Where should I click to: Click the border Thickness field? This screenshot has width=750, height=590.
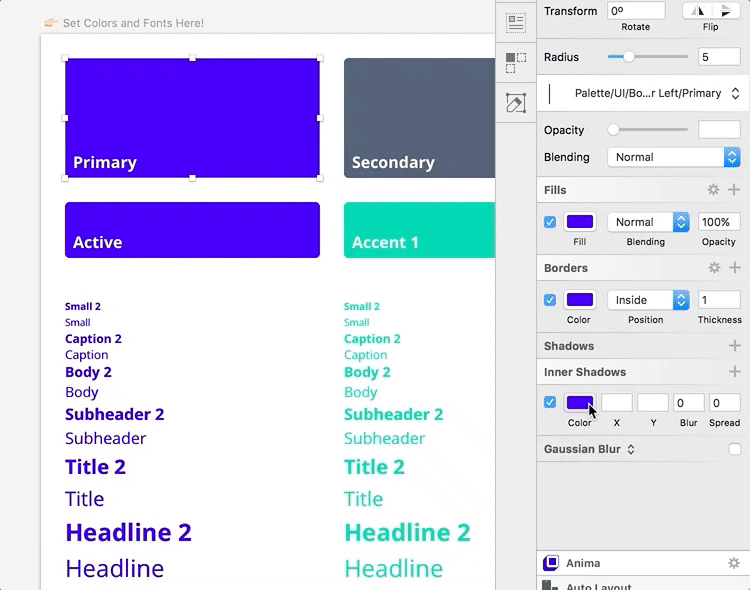[x=719, y=300]
